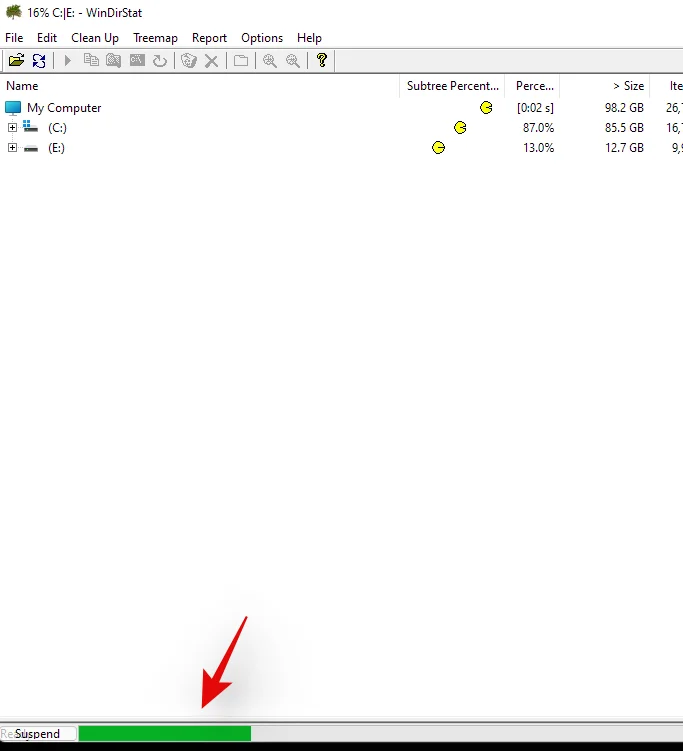Click the green scan progress bar

(165, 734)
